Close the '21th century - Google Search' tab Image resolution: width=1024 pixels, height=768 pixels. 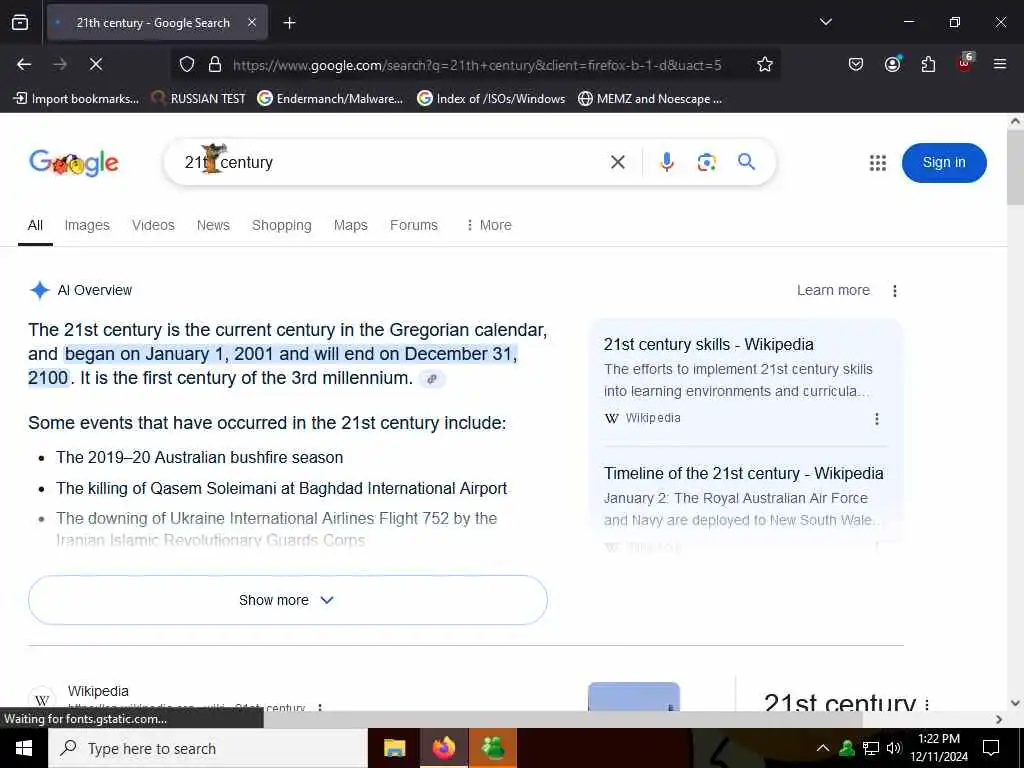click(x=252, y=23)
